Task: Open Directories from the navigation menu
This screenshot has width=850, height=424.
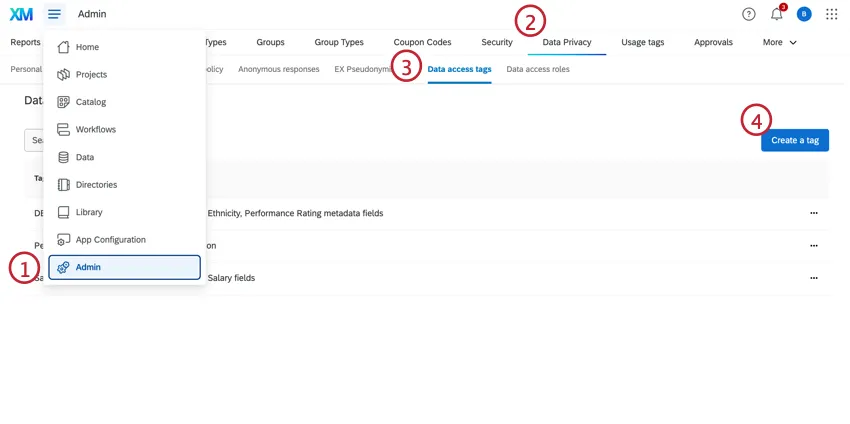Action: tap(96, 185)
